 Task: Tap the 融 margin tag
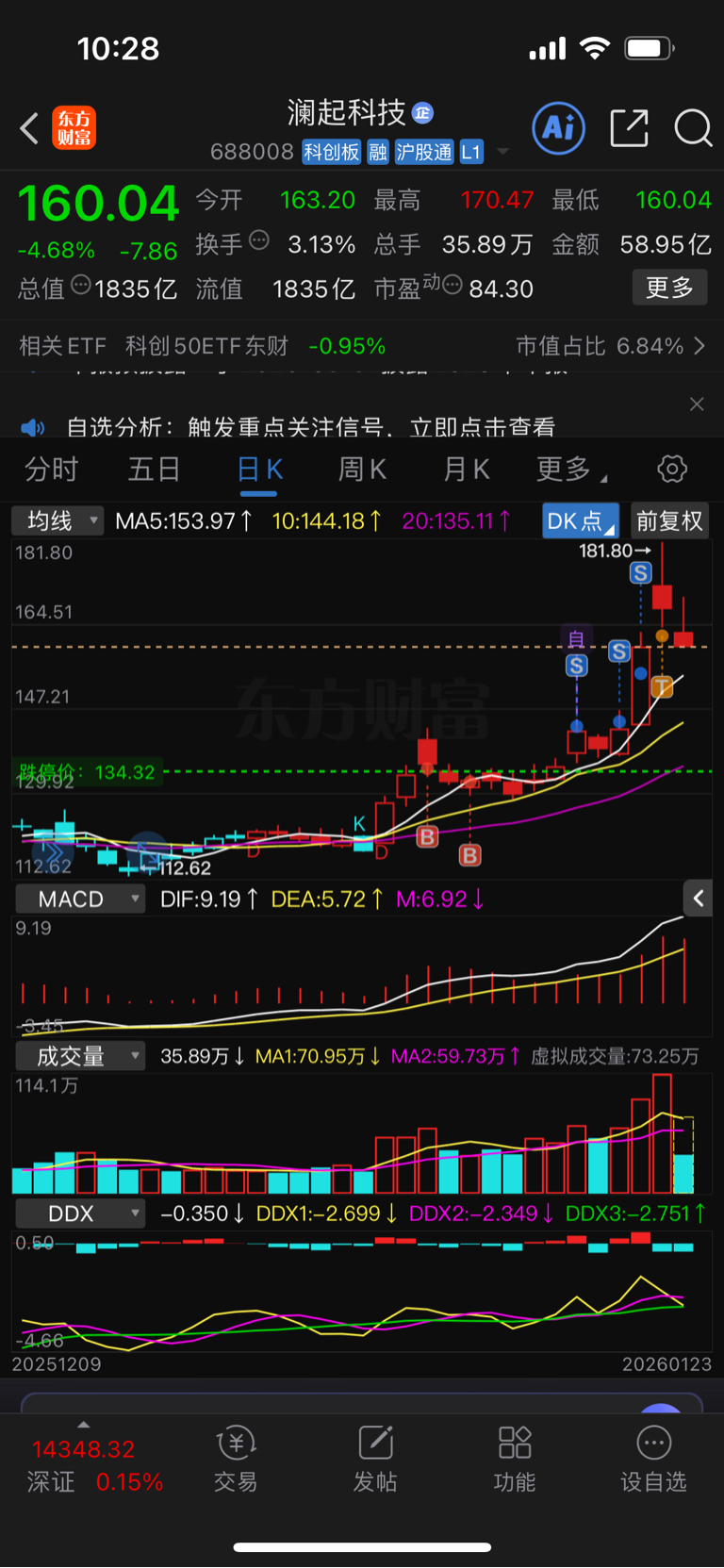378,152
